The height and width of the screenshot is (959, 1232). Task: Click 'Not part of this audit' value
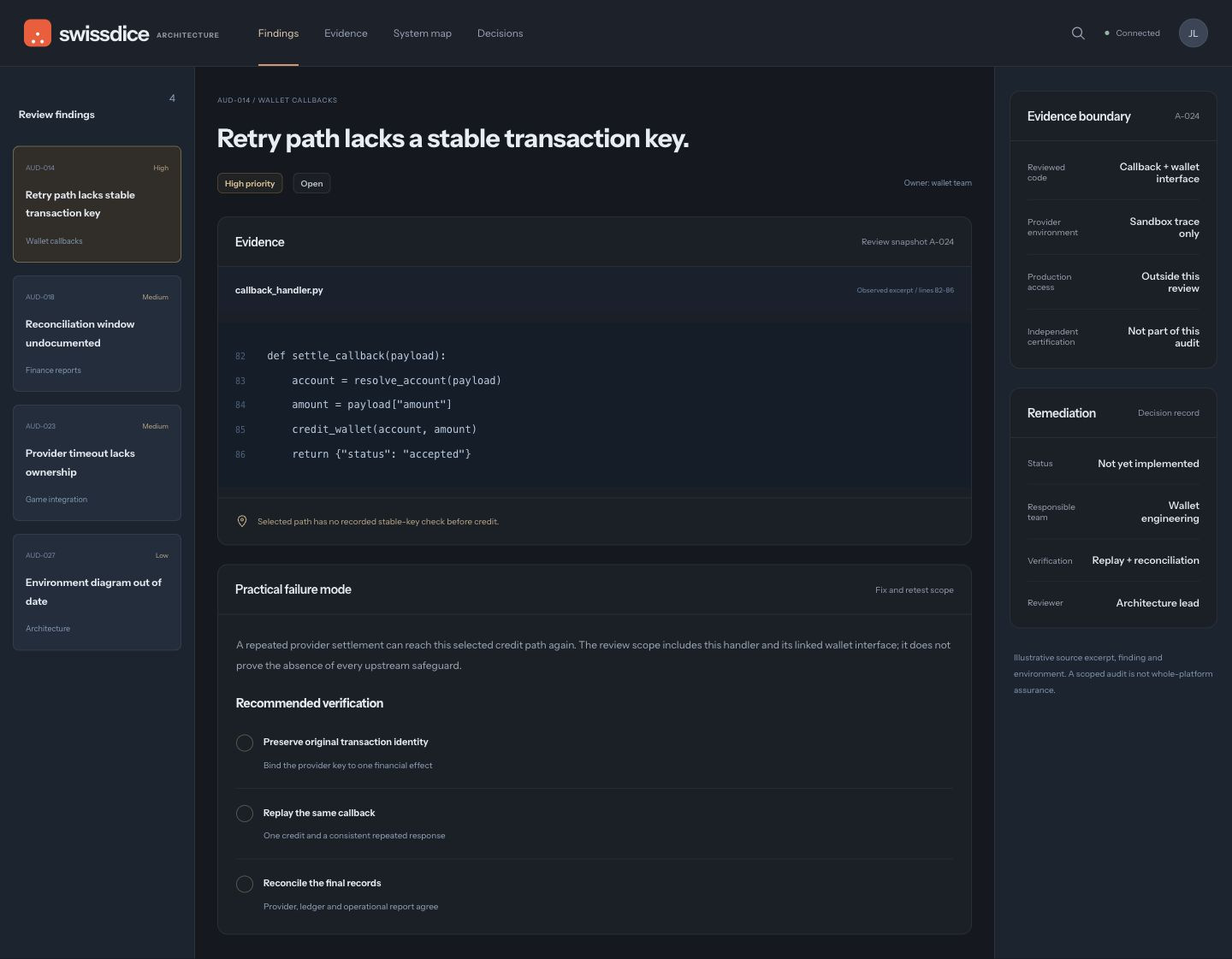[x=1163, y=337]
